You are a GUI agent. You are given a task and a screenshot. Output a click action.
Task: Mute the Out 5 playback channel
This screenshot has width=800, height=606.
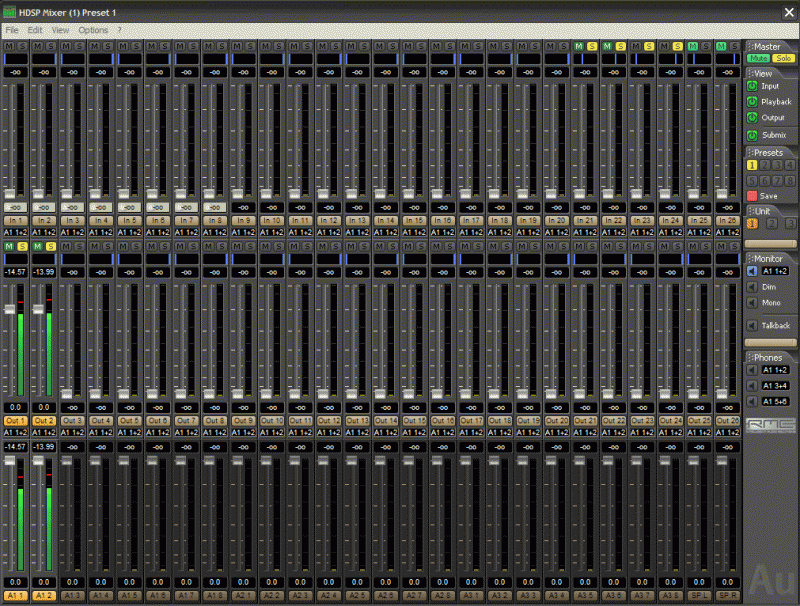coord(123,247)
